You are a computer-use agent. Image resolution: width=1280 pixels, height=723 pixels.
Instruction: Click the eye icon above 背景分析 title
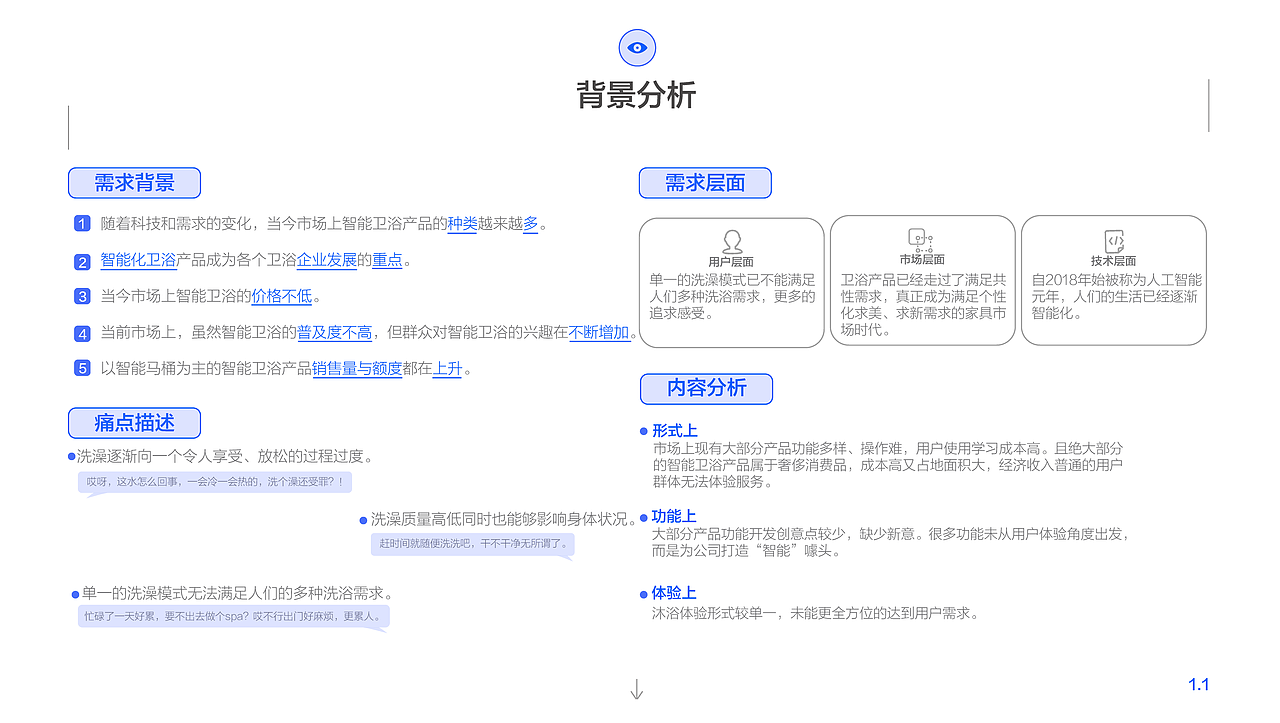click(x=636, y=47)
